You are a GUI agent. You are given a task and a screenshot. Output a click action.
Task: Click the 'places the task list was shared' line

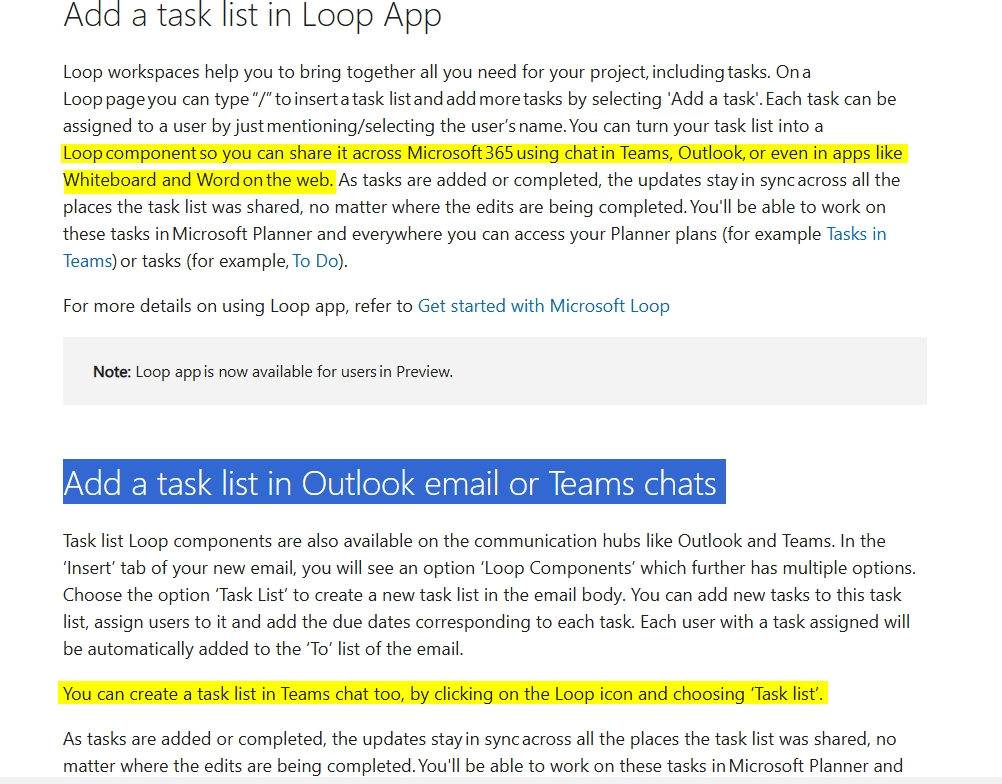click(474, 207)
